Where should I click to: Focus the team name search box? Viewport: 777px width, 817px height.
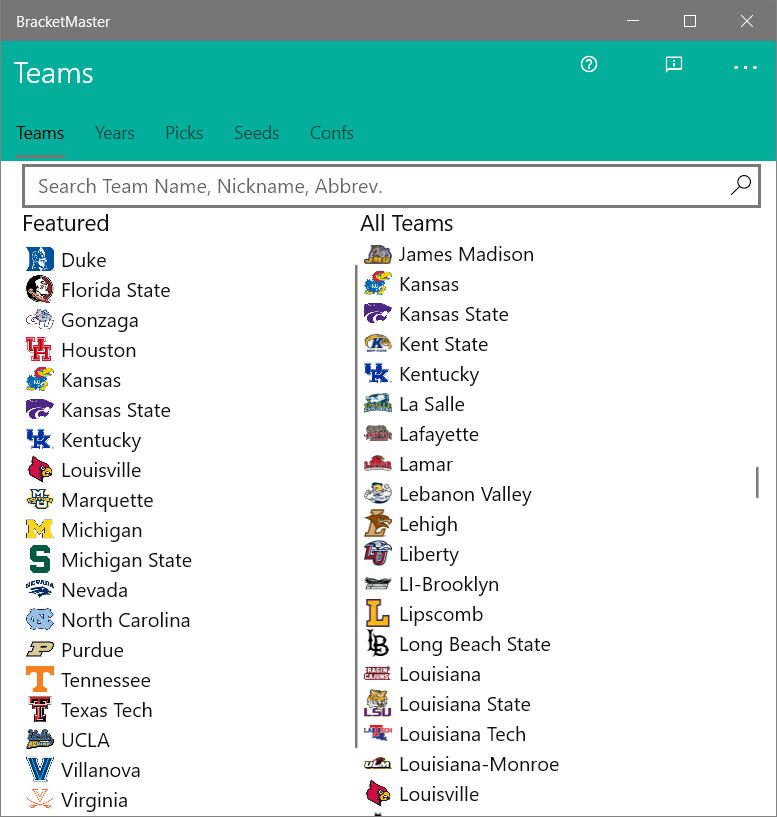click(x=391, y=185)
